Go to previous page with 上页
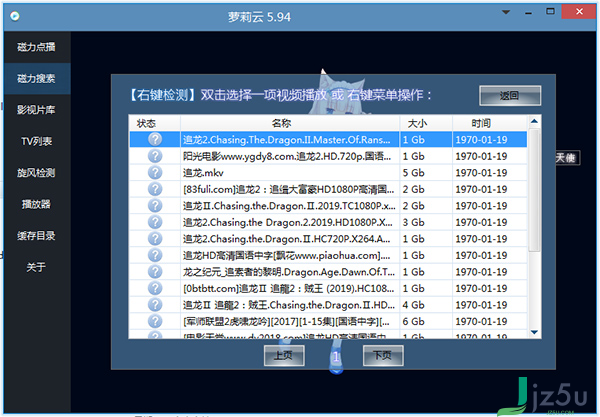The image size is (600, 417). 284,355
